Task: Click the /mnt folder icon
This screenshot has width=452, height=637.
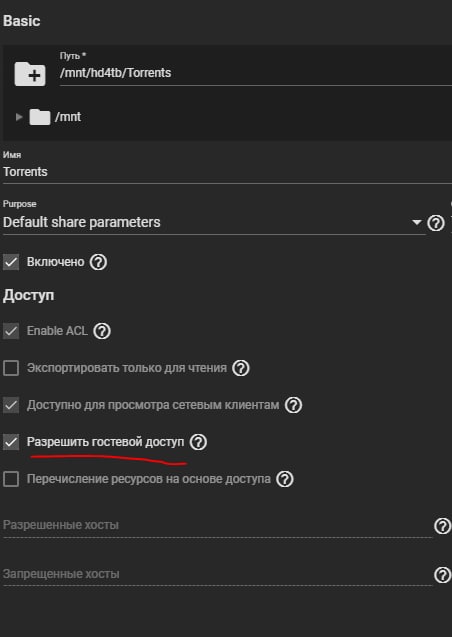Action: click(40, 117)
